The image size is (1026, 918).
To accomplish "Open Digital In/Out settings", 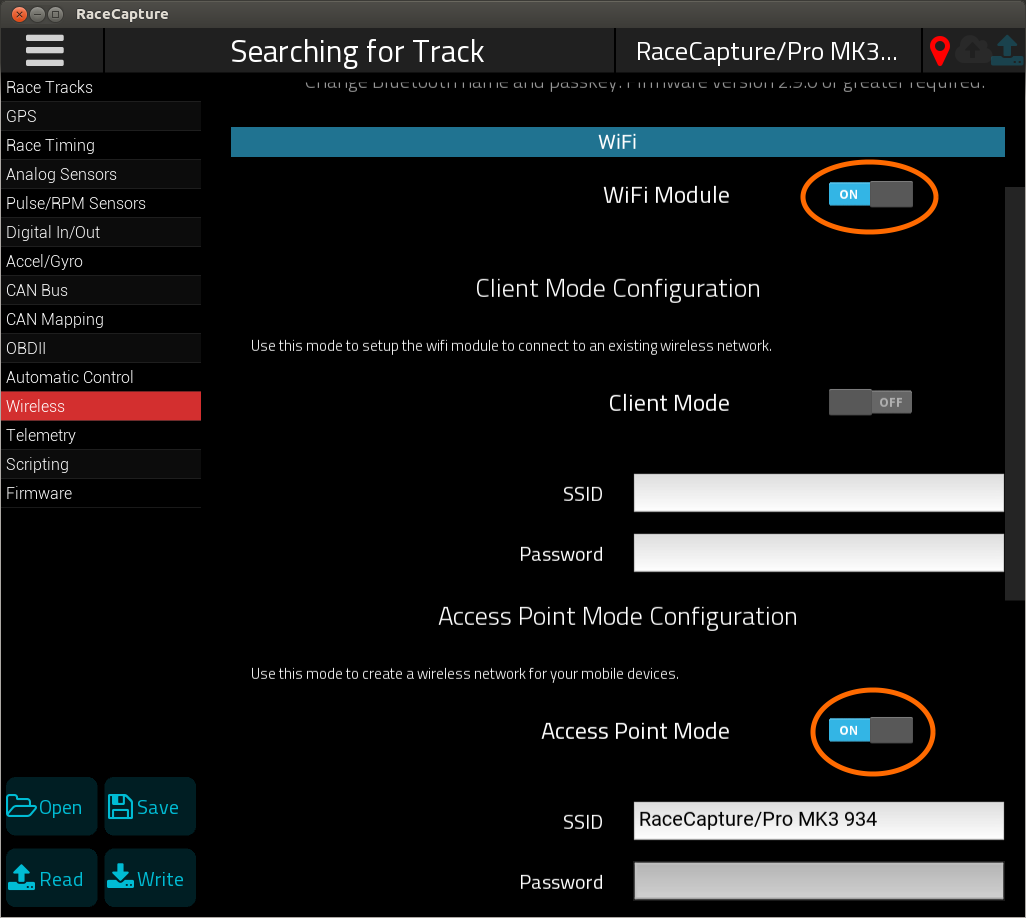I will coord(101,232).
